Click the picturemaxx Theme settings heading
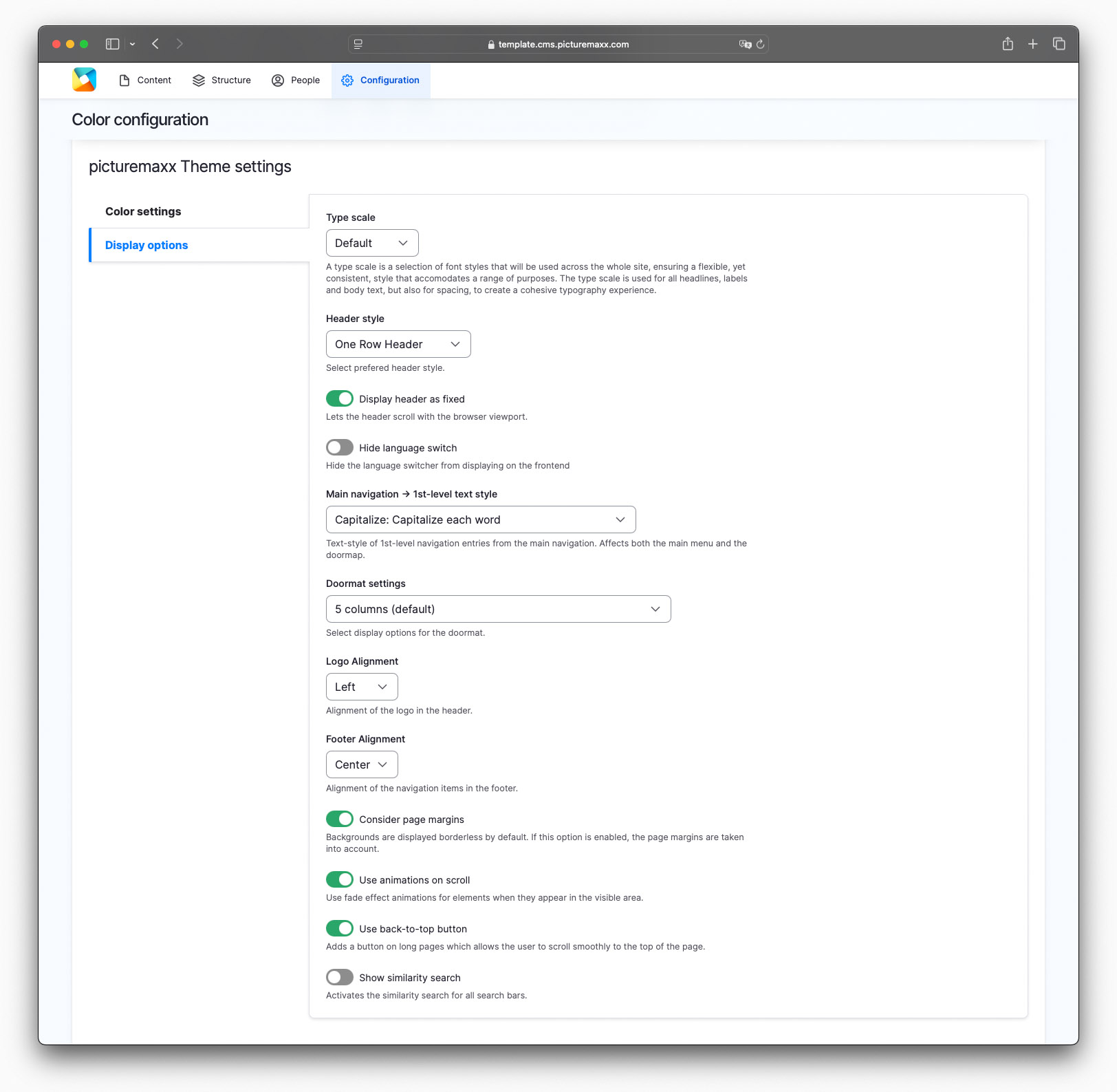 [190, 167]
